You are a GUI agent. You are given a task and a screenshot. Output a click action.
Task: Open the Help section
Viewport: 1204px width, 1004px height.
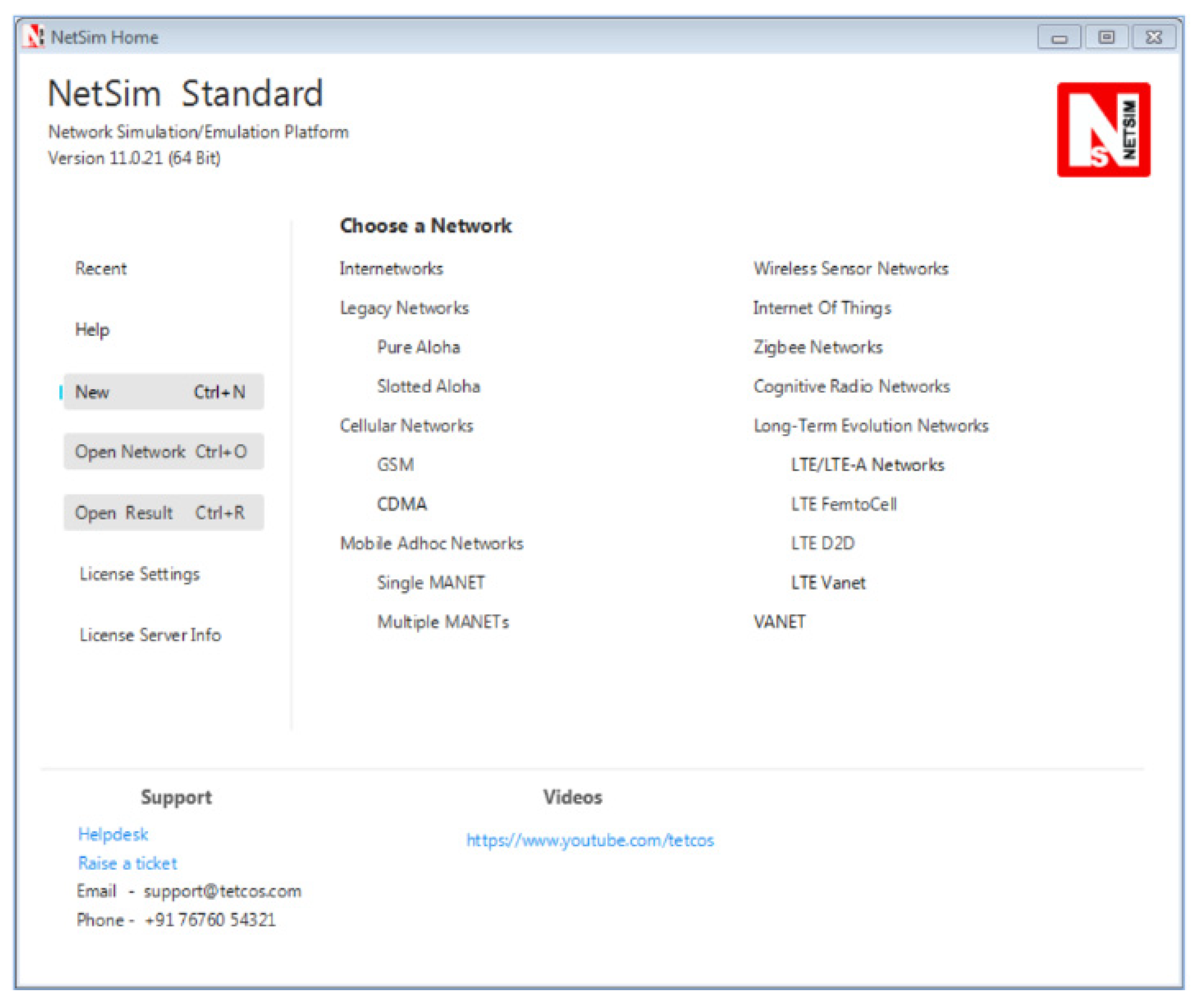(92, 330)
